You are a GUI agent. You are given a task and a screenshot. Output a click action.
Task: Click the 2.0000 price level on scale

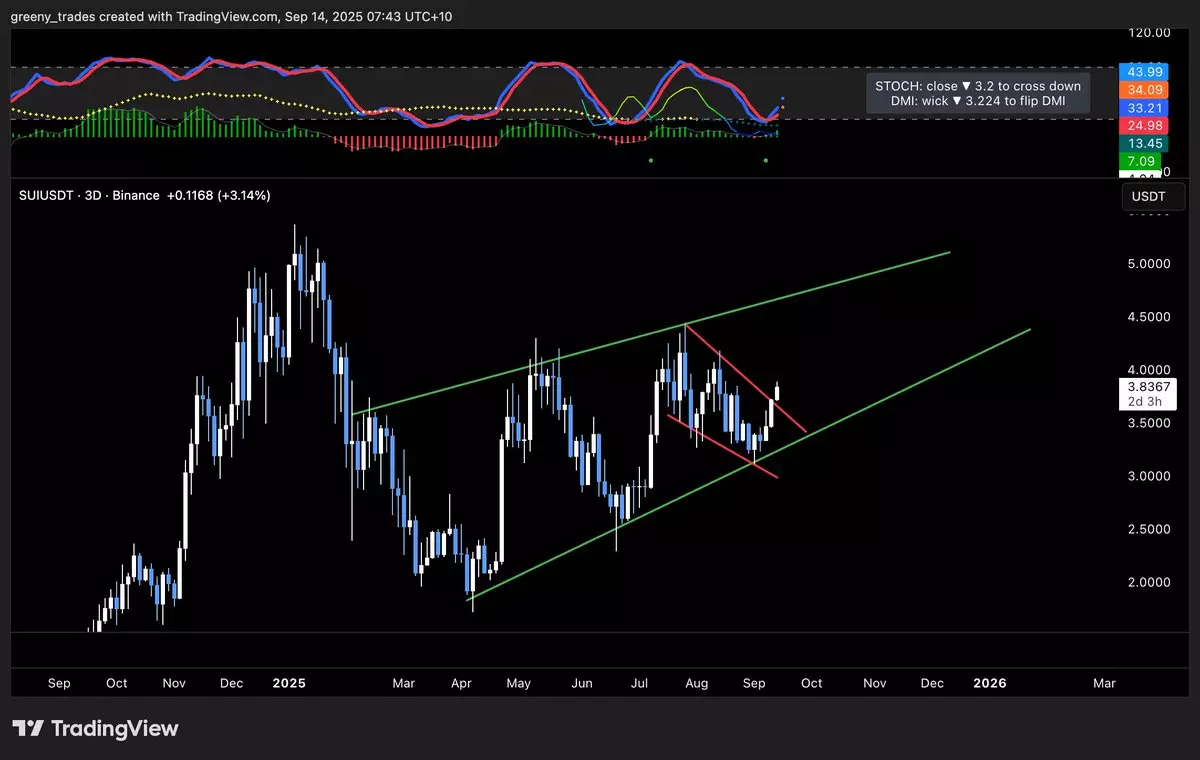pos(1148,582)
